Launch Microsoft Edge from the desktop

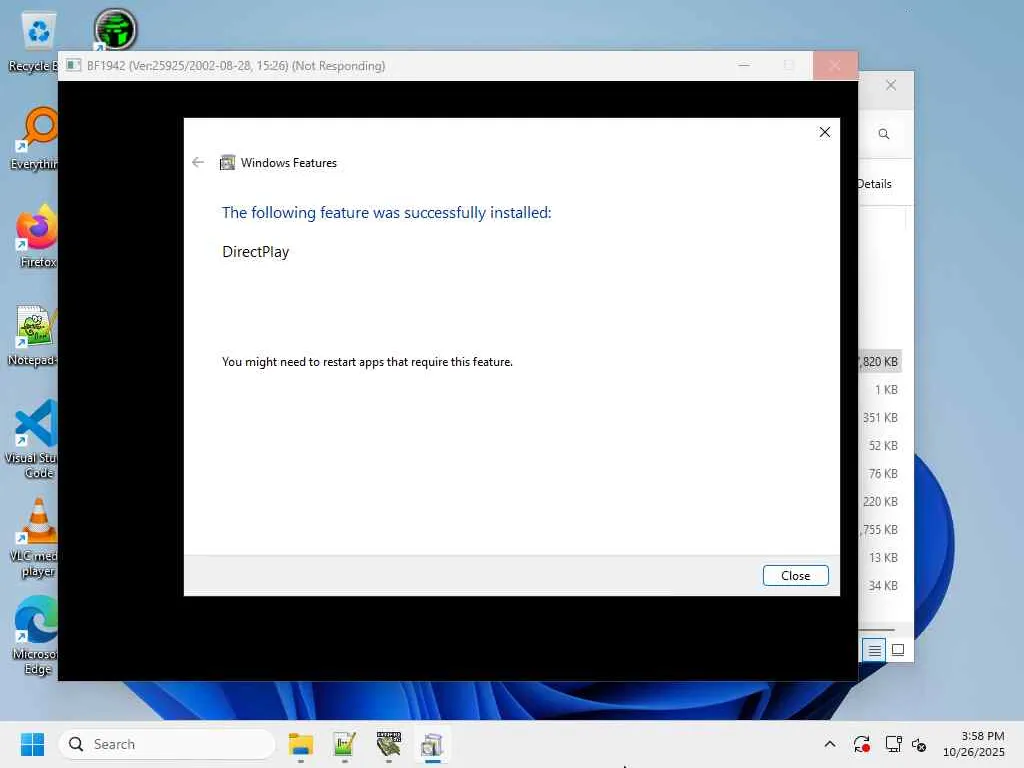(x=34, y=635)
